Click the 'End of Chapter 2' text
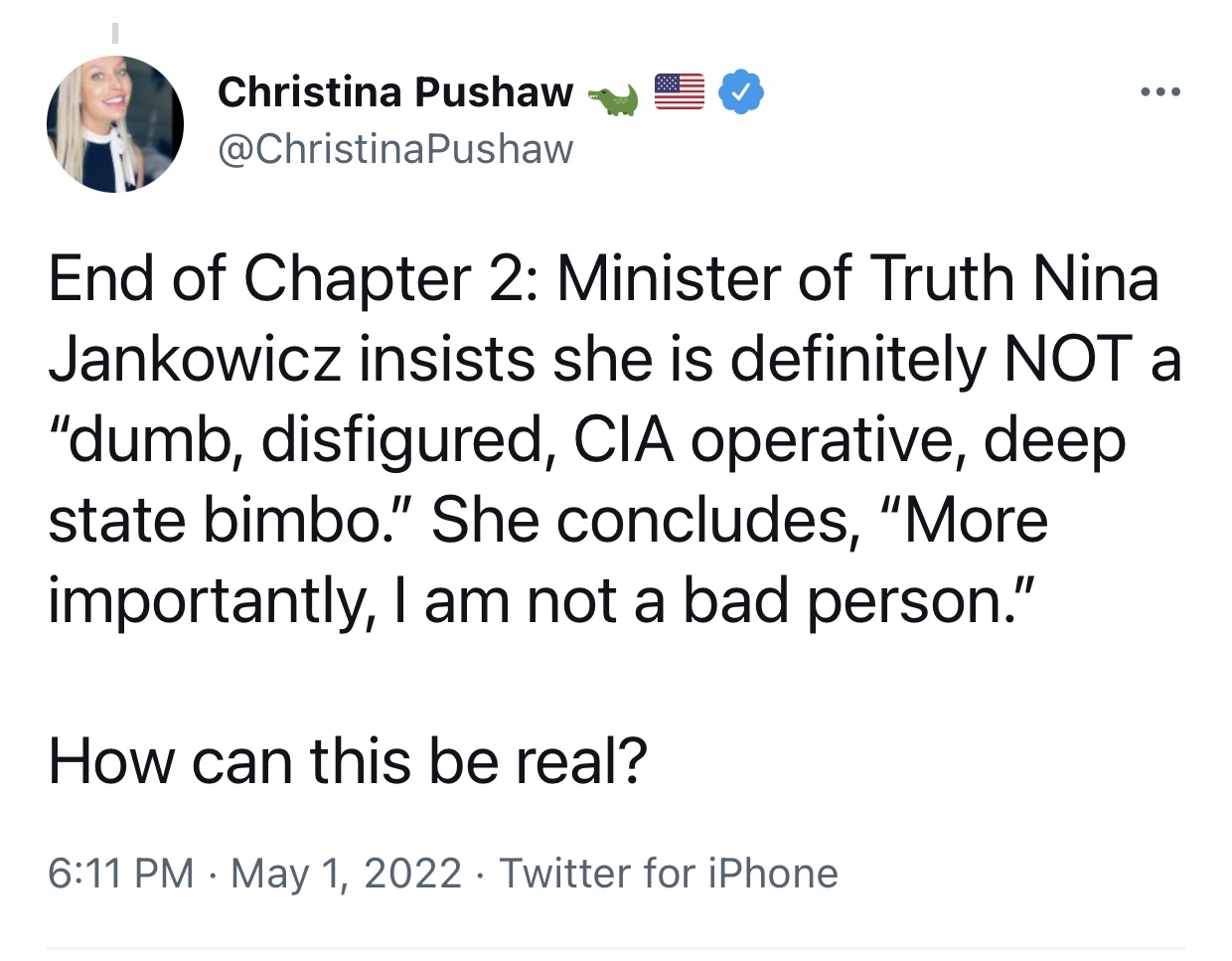Image resolution: width=1232 pixels, height=961 pixels. tap(288, 278)
